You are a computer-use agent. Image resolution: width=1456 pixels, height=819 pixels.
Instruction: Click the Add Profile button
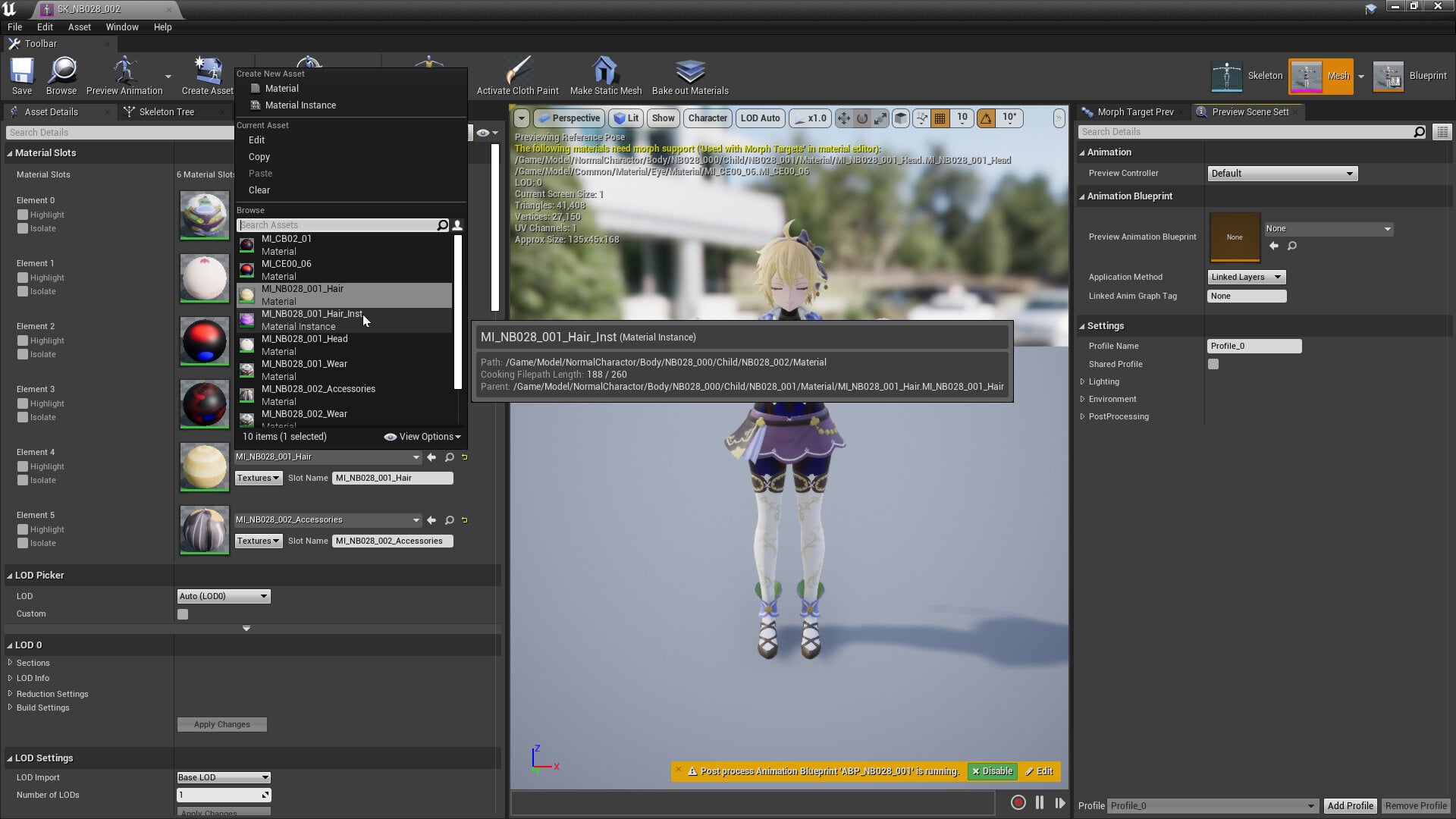pyautogui.click(x=1350, y=805)
